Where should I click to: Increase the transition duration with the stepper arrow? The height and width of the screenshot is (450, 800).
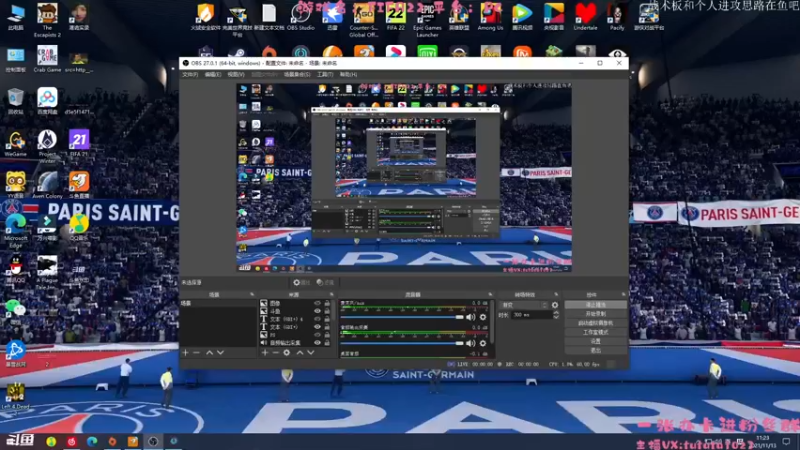tap(556, 313)
